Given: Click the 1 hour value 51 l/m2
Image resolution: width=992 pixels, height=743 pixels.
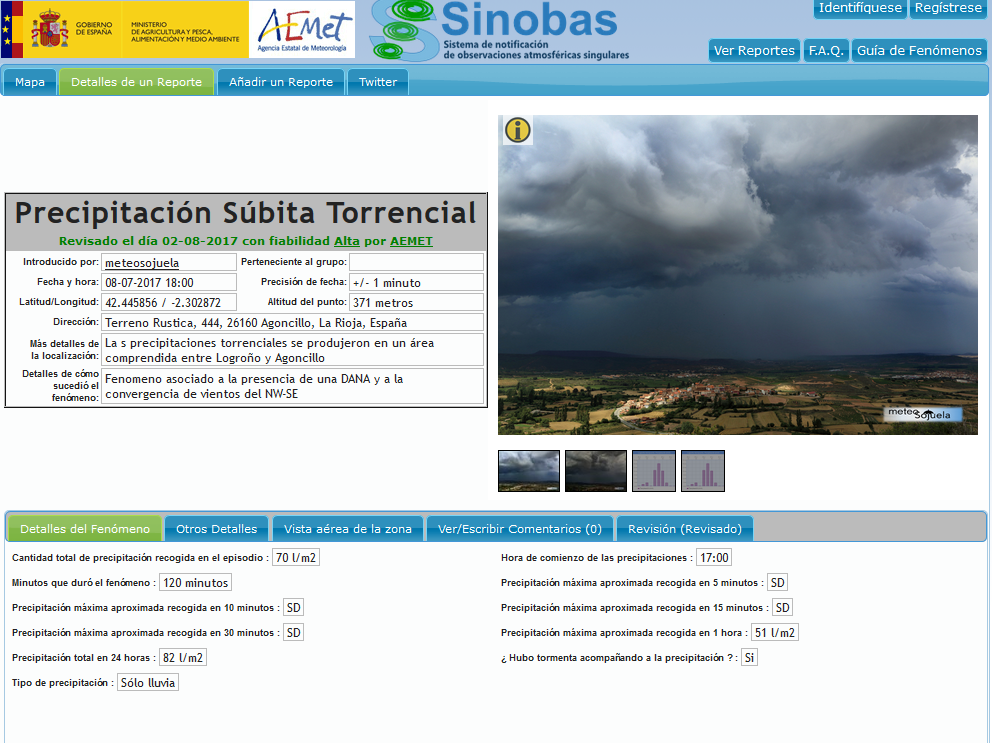Looking at the screenshot, I should (x=774, y=633).
